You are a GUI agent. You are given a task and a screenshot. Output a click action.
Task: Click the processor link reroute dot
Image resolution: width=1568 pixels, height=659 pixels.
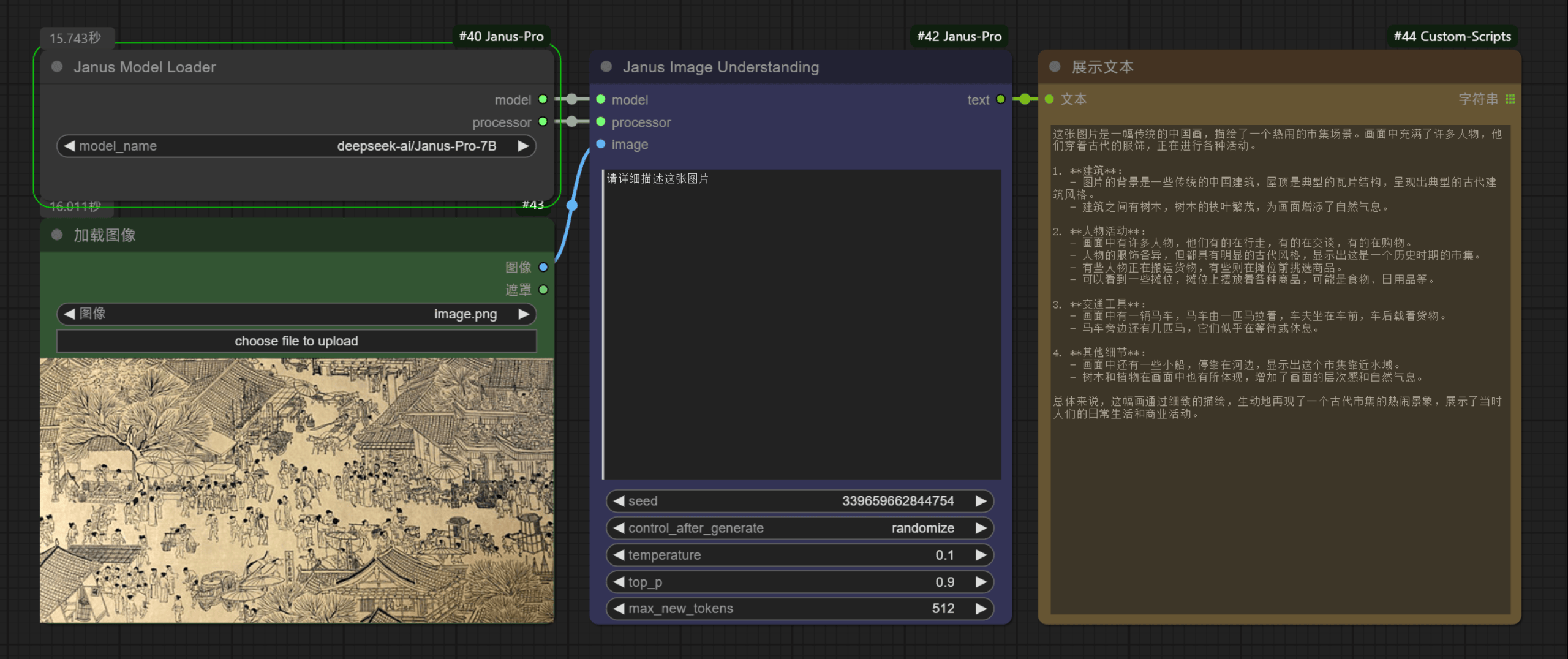(x=571, y=122)
